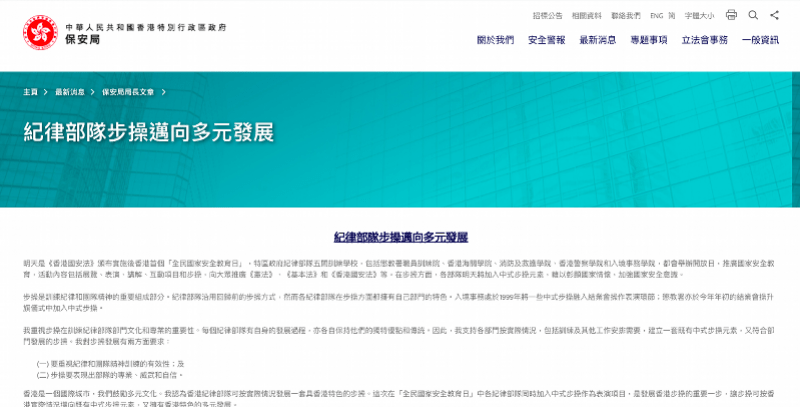The image size is (800, 407).
Task: Switch to Simplified Chinese 简
Action: click(x=672, y=16)
